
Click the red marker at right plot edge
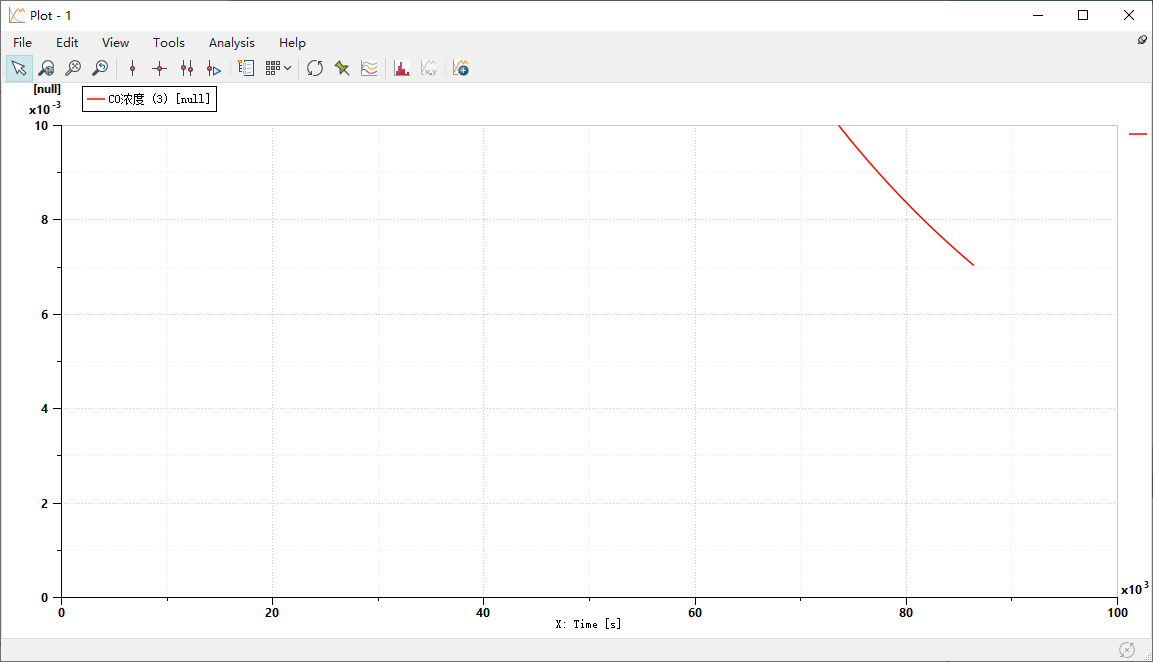tap(1138, 134)
